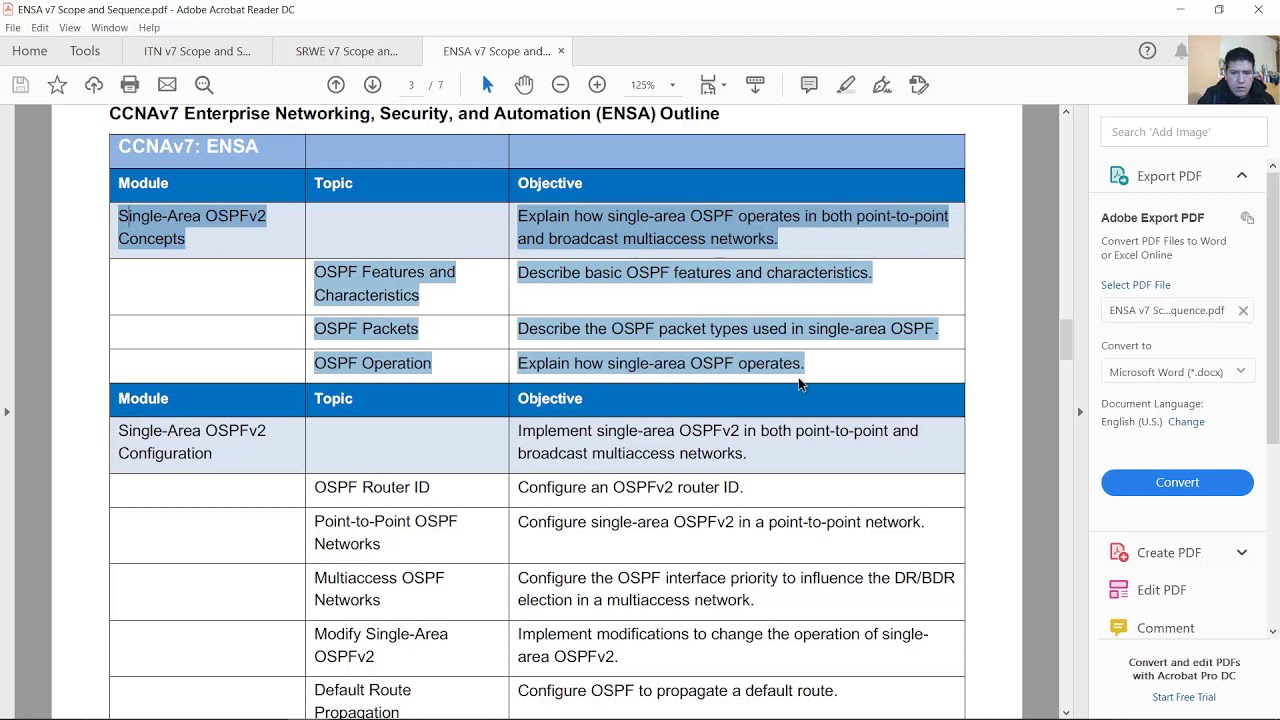Select the Highlight text pen tool
This screenshot has height=720, width=1280.
tap(846, 85)
